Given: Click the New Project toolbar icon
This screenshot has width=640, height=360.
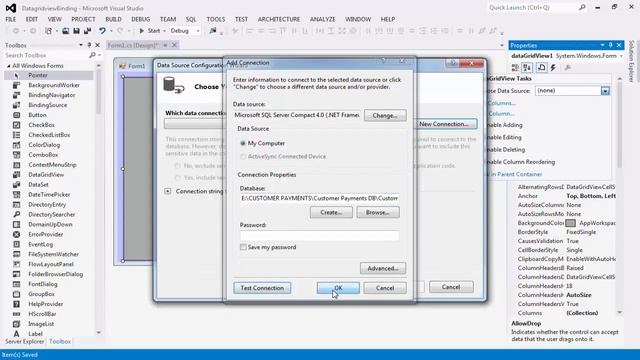Looking at the screenshot, I should tap(48, 31).
